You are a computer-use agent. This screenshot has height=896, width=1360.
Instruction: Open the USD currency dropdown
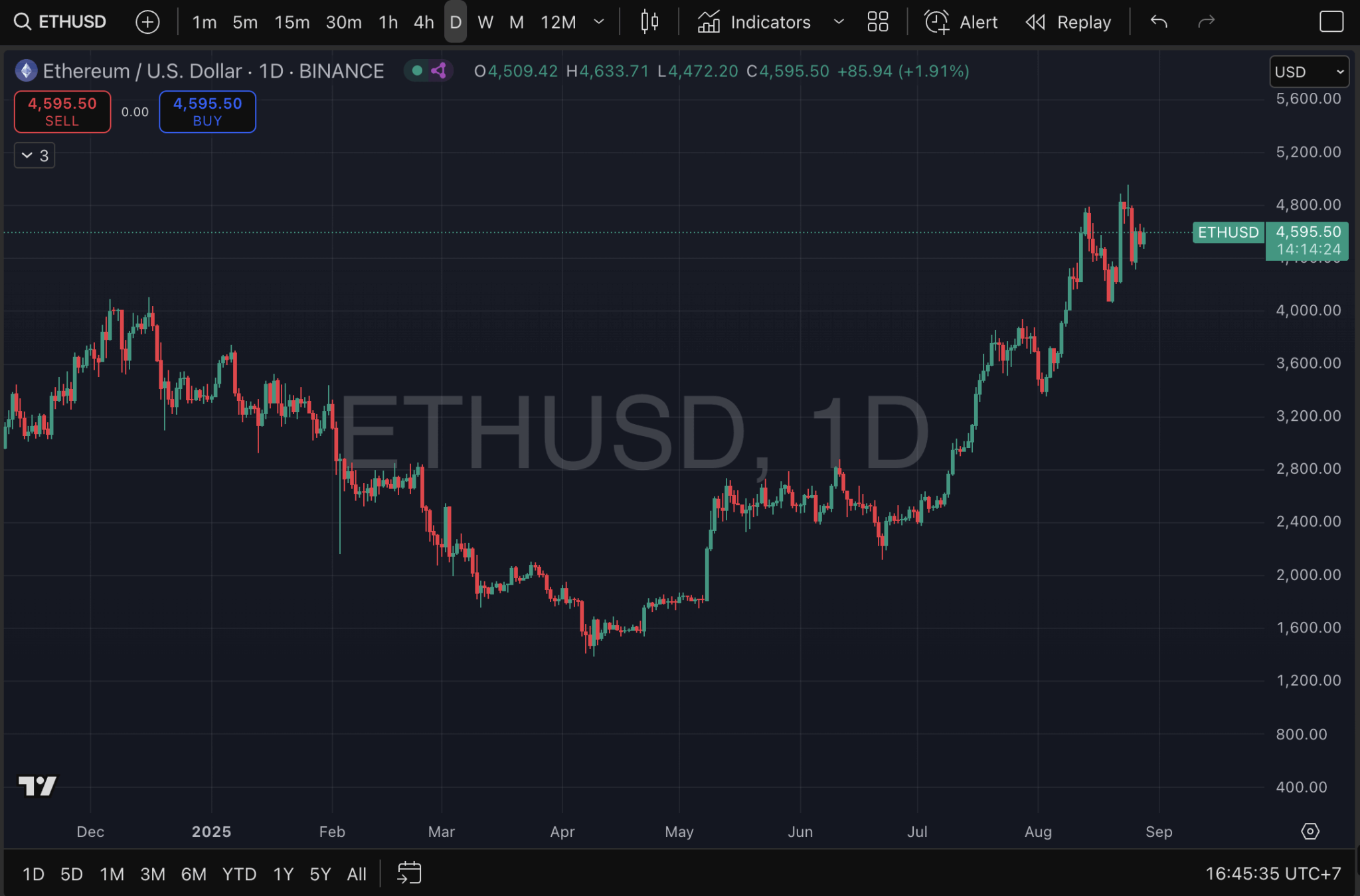click(x=1308, y=72)
